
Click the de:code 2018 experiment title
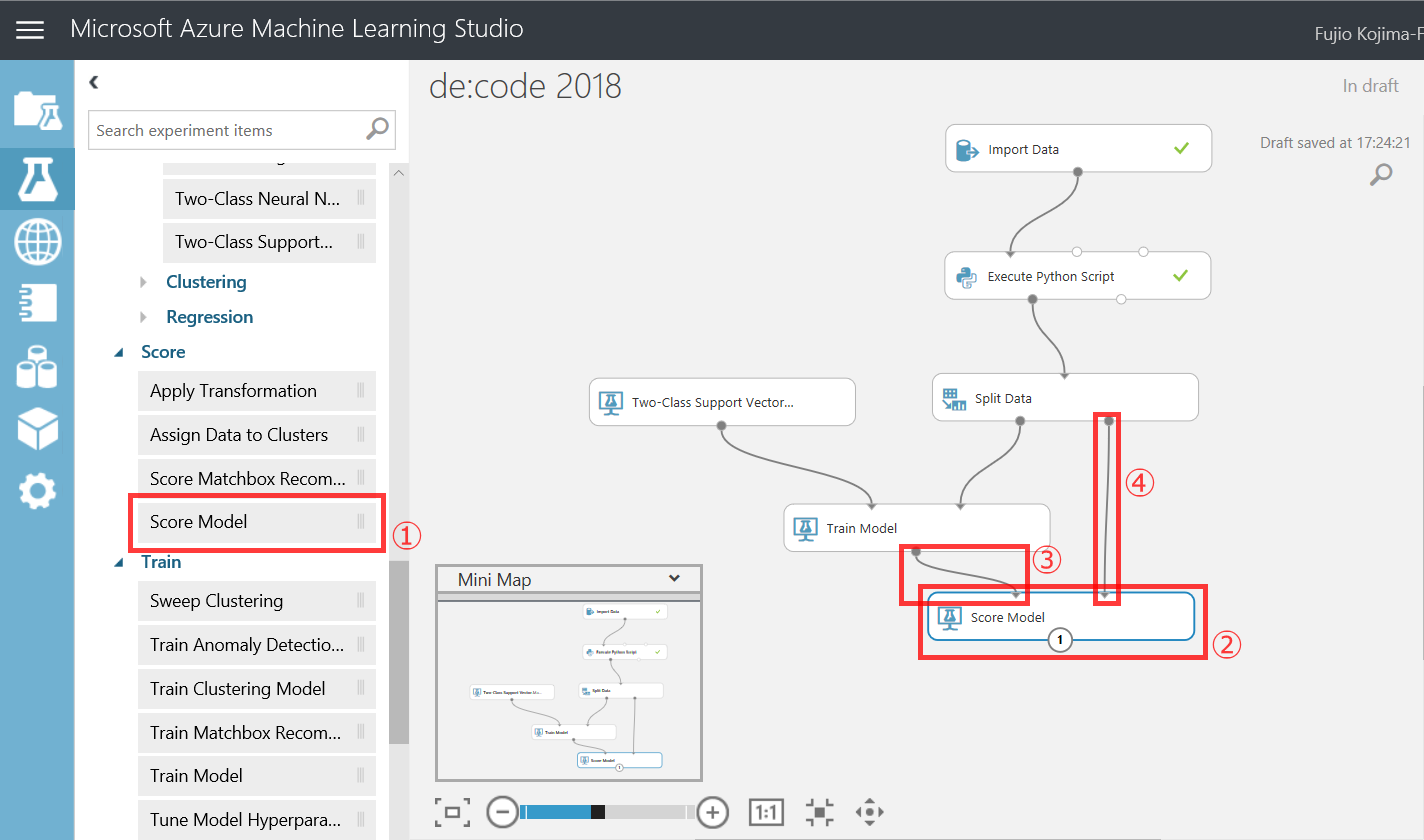tap(525, 86)
